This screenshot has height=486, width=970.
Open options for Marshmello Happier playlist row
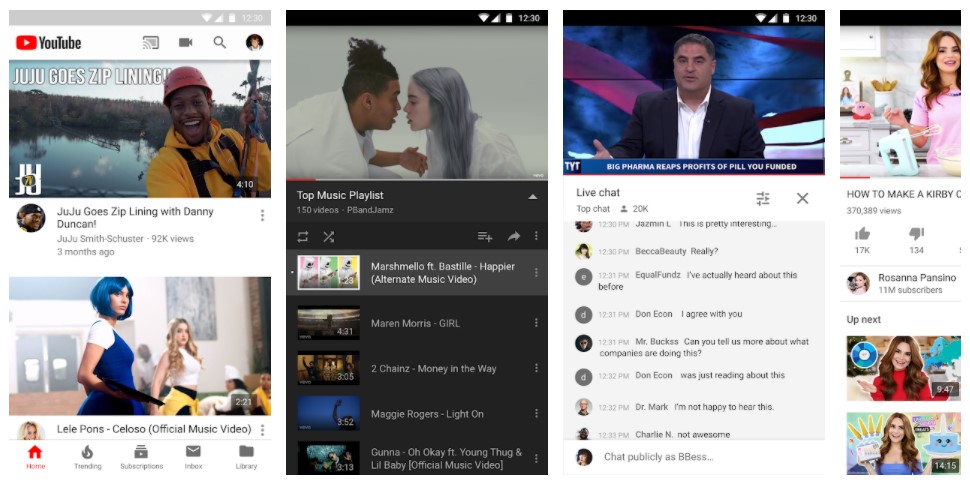click(536, 273)
